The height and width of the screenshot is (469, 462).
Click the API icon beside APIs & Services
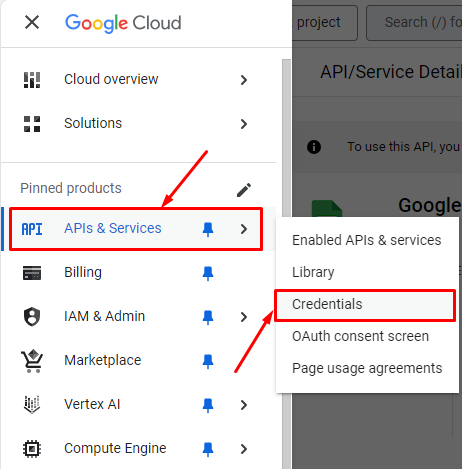click(32, 229)
